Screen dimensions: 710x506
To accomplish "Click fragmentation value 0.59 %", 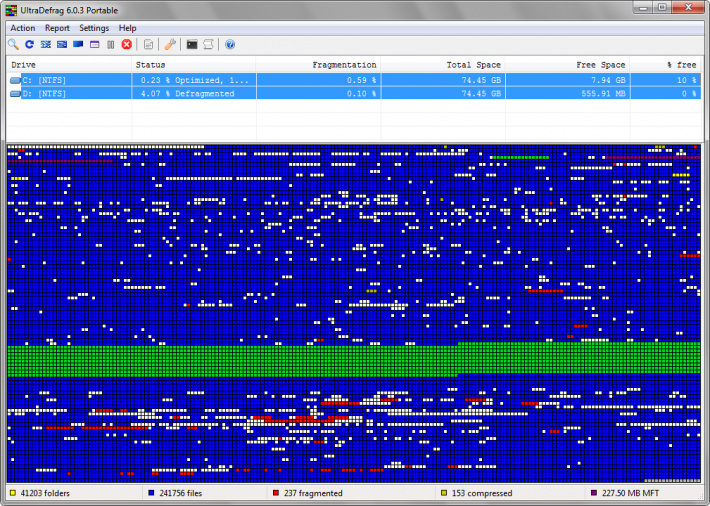I will (361, 80).
